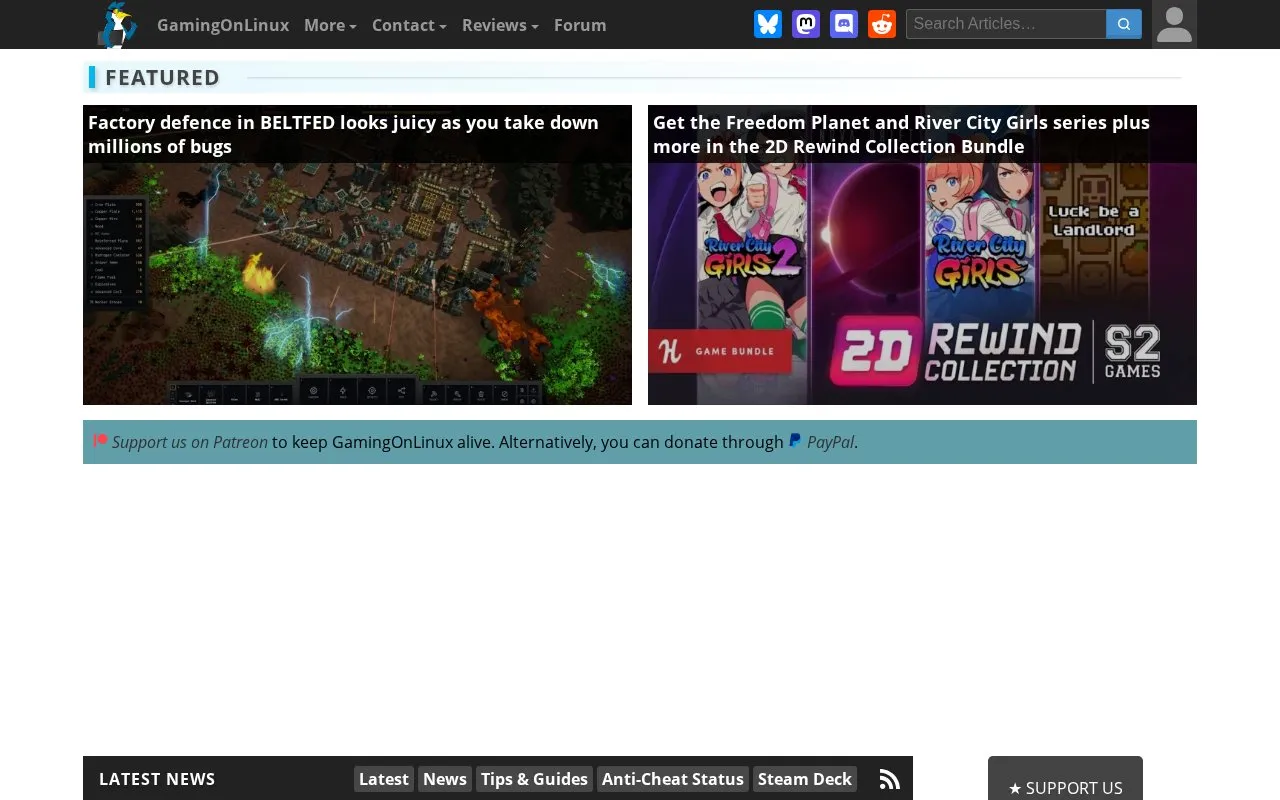Expand the More dropdown menu
The image size is (1280, 800).
[x=330, y=25]
